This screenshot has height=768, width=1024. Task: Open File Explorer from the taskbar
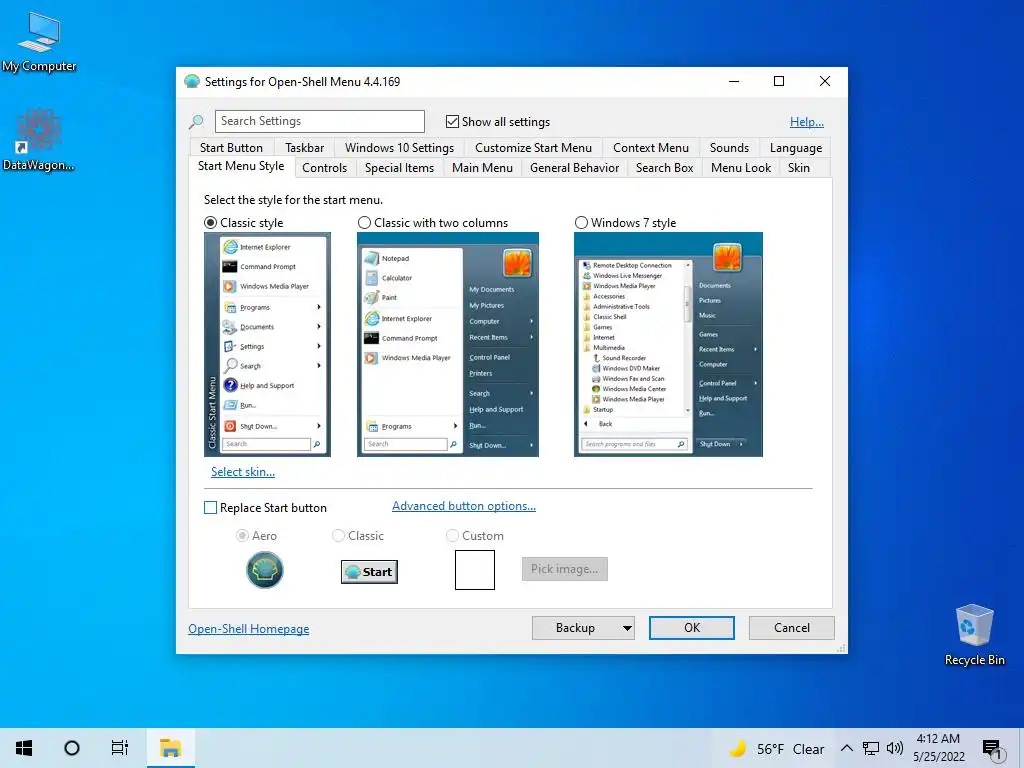pyautogui.click(x=170, y=748)
